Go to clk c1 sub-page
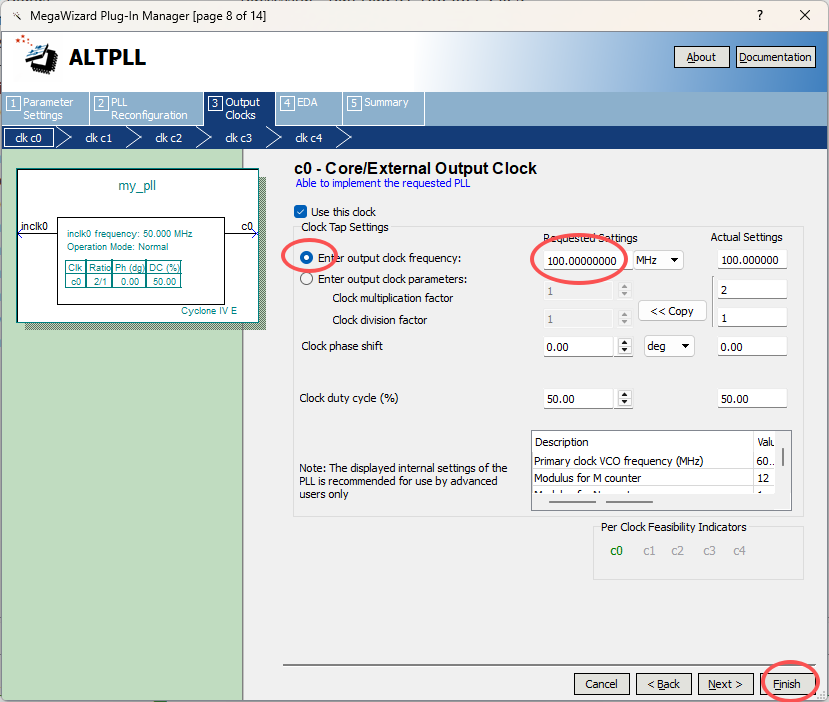Image resolution: width=829 pixels, height=702 pixels. point(98,138)
